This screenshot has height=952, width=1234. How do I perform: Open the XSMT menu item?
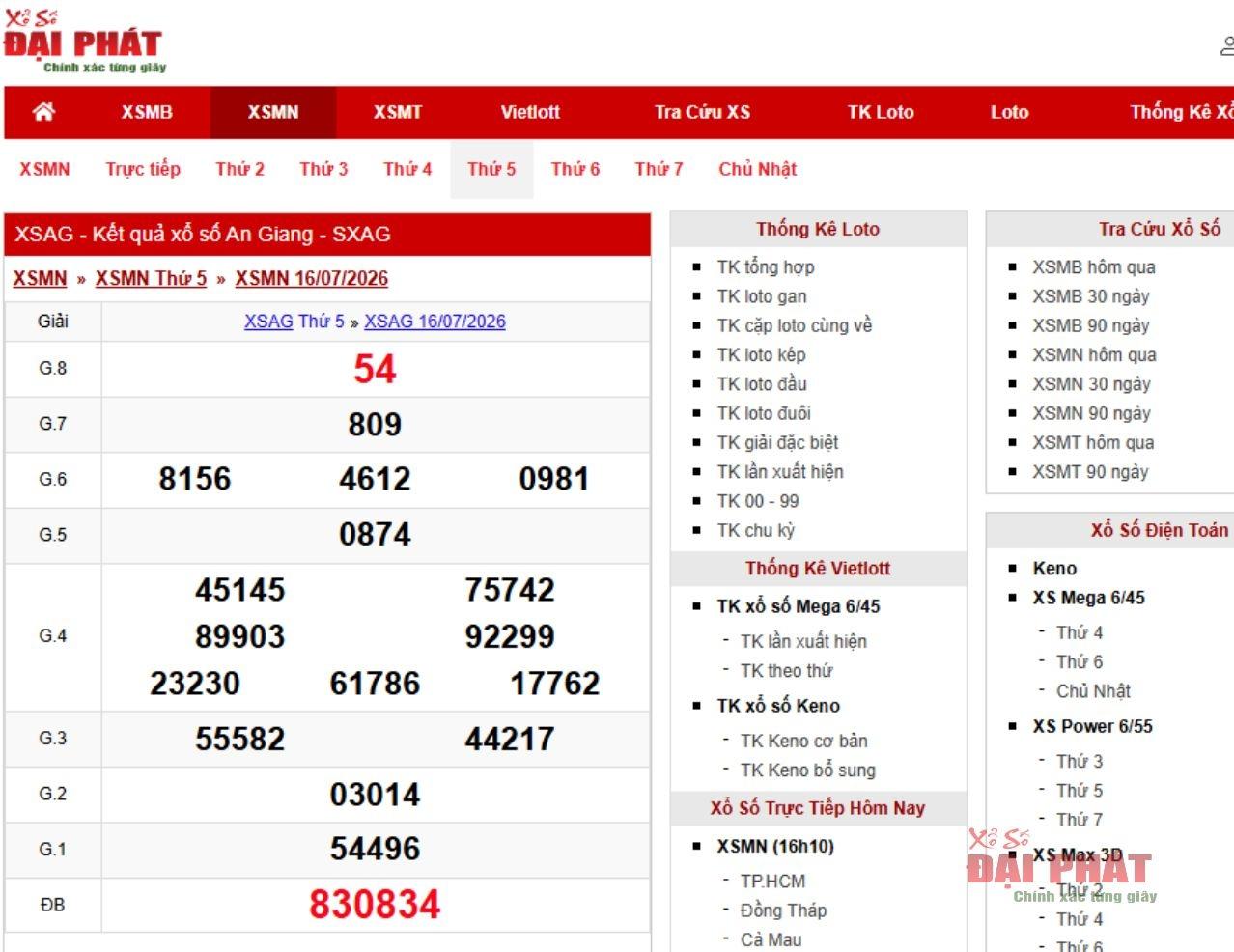[x=398, y=112]
